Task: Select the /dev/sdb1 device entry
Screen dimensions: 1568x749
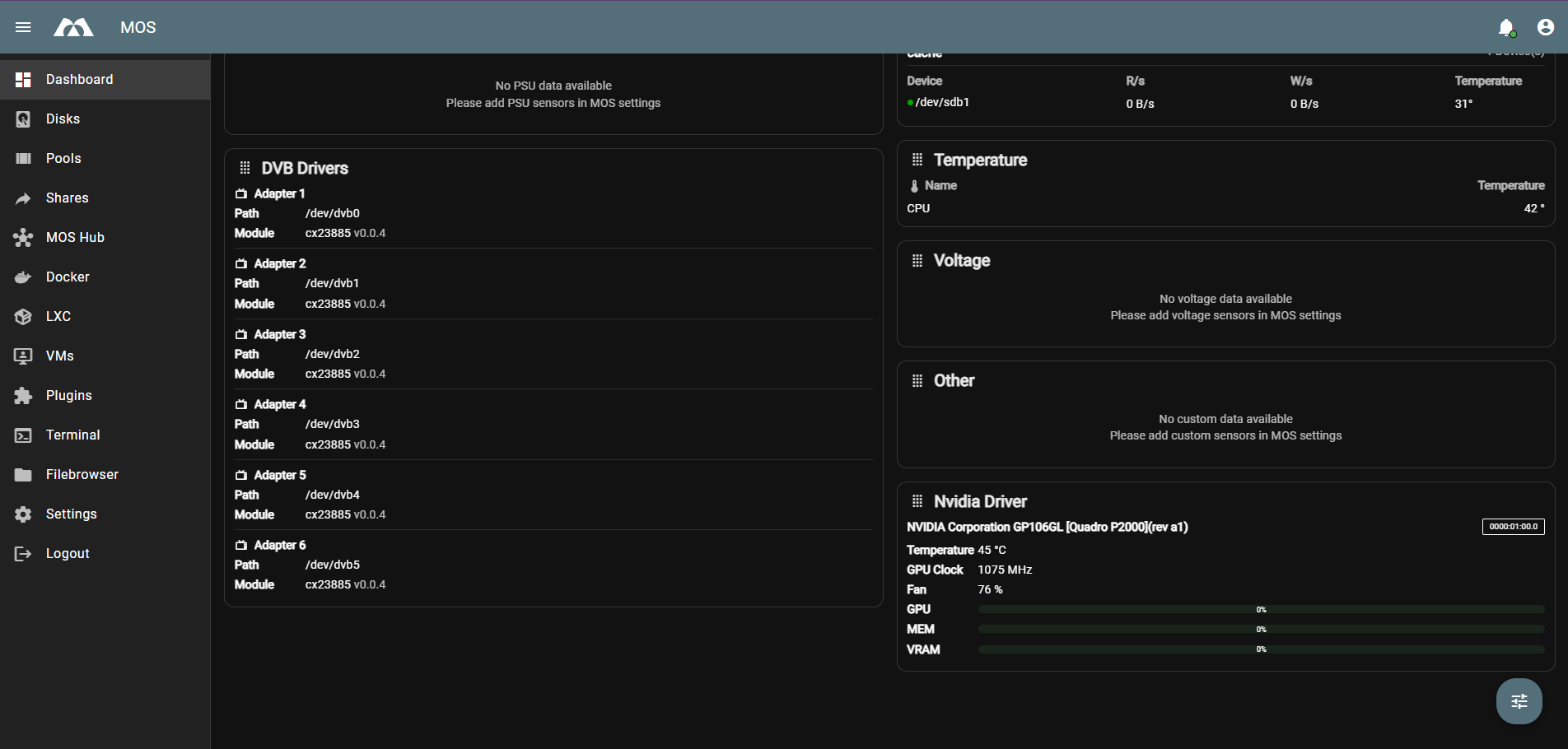Action: tap(940, 102)
